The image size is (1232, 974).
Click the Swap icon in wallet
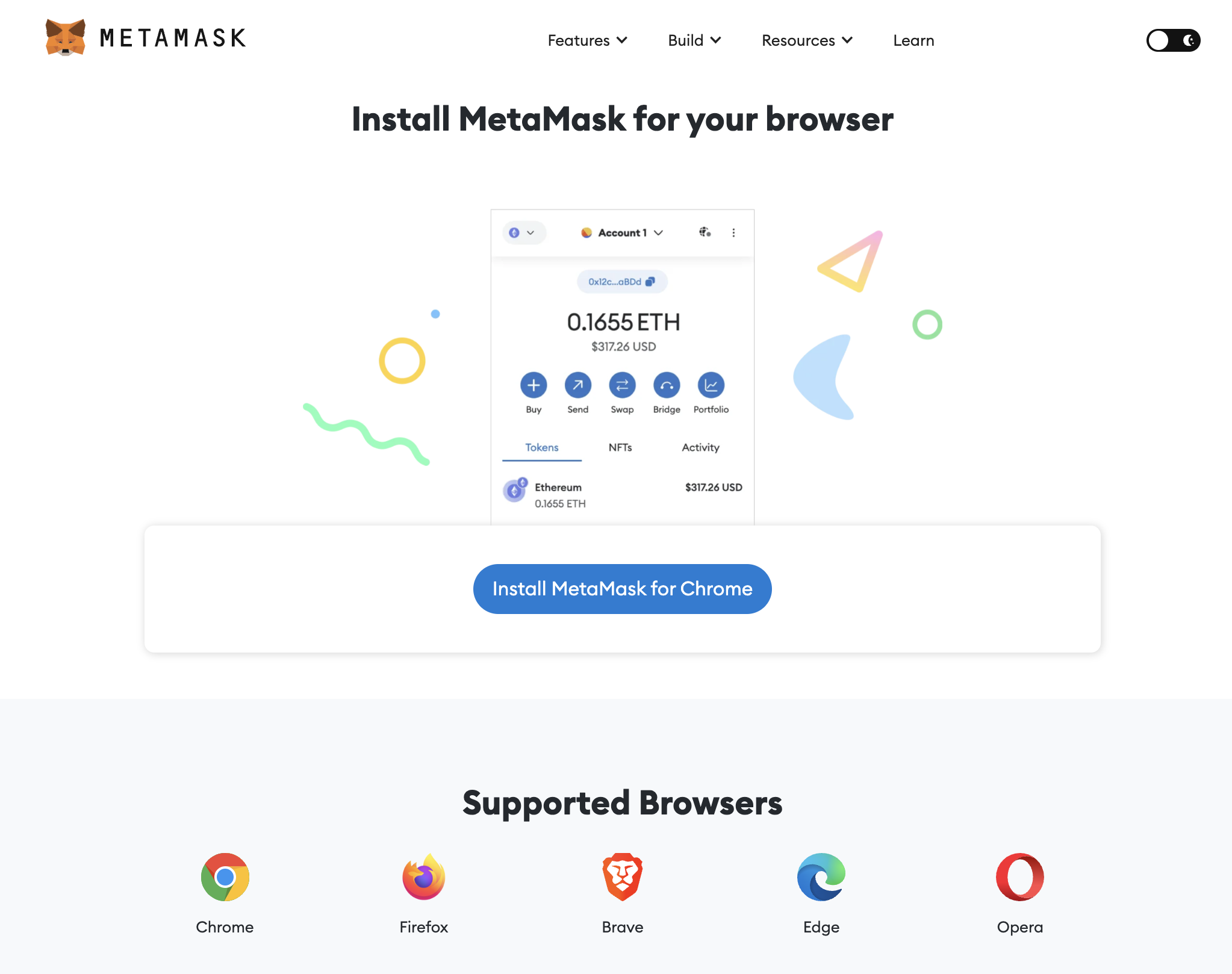(622, 385)
